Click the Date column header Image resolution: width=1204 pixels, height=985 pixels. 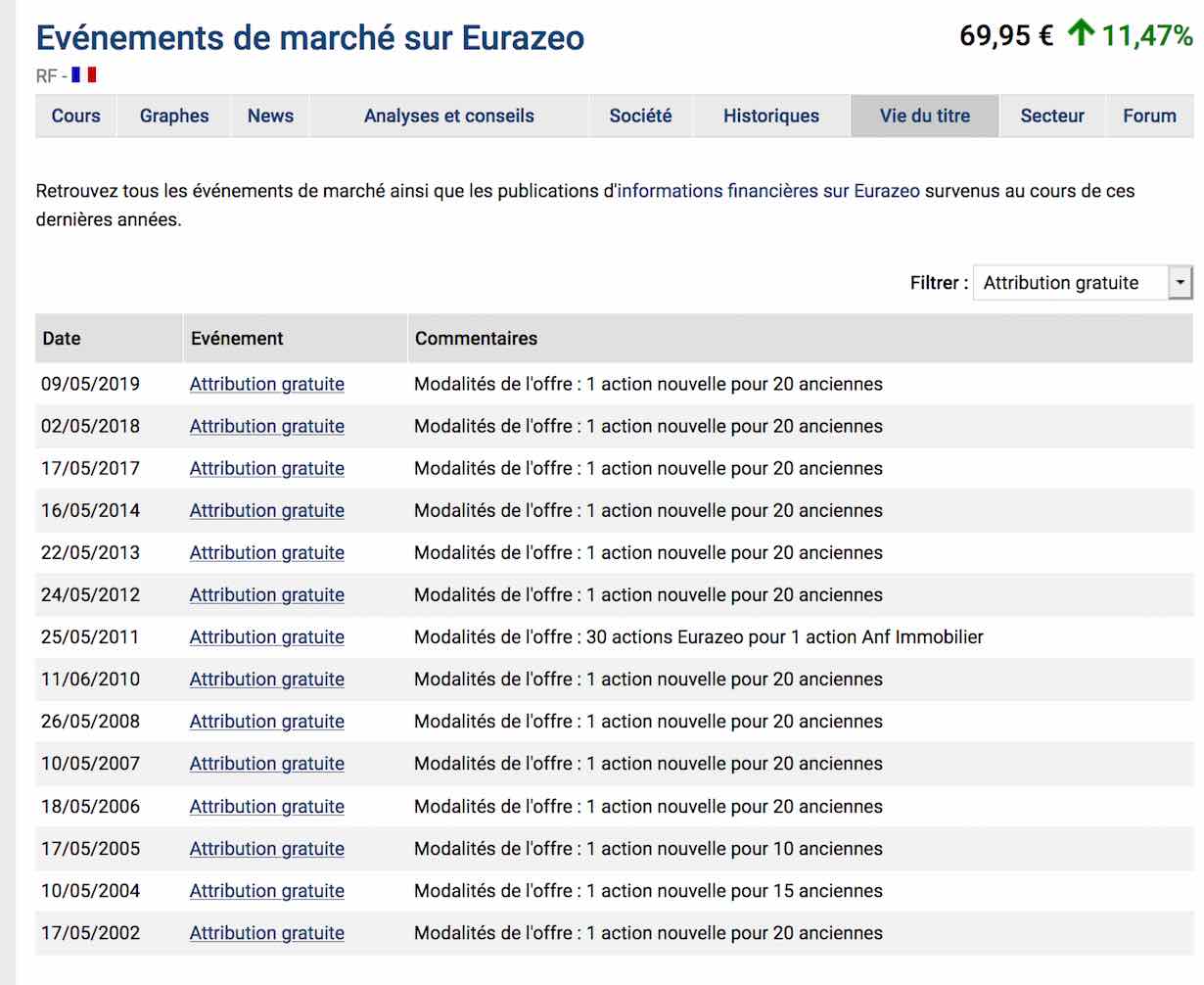click(x=109, y=338)
